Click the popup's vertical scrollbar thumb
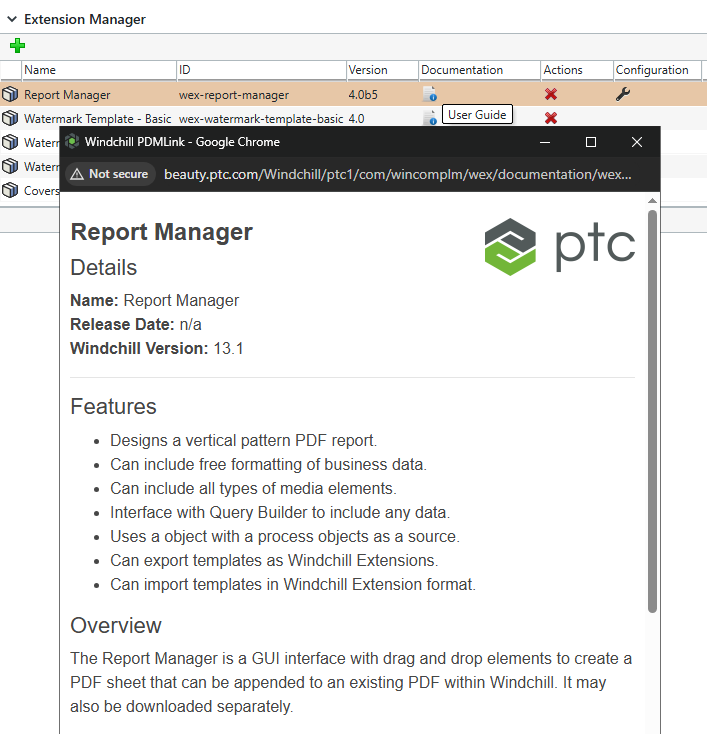 coord(652,410)
